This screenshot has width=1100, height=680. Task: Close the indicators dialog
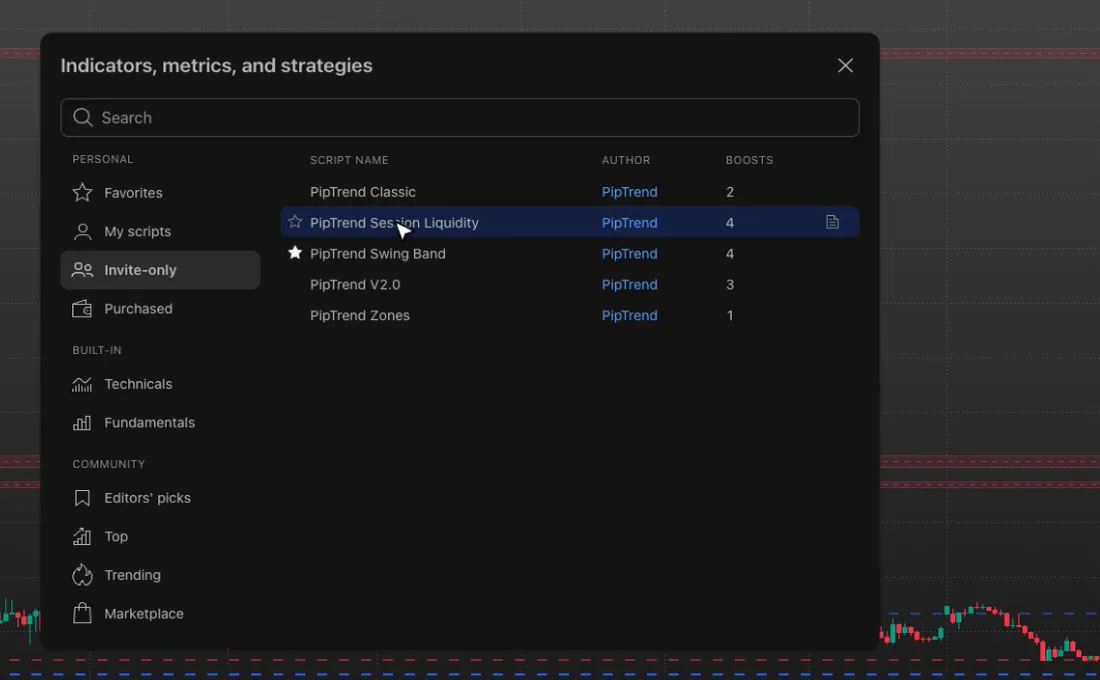(845, 65)
